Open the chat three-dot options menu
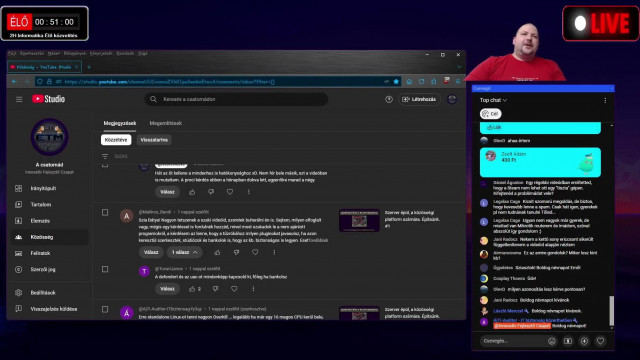640x360 pixels. click(x=605, y=100)
